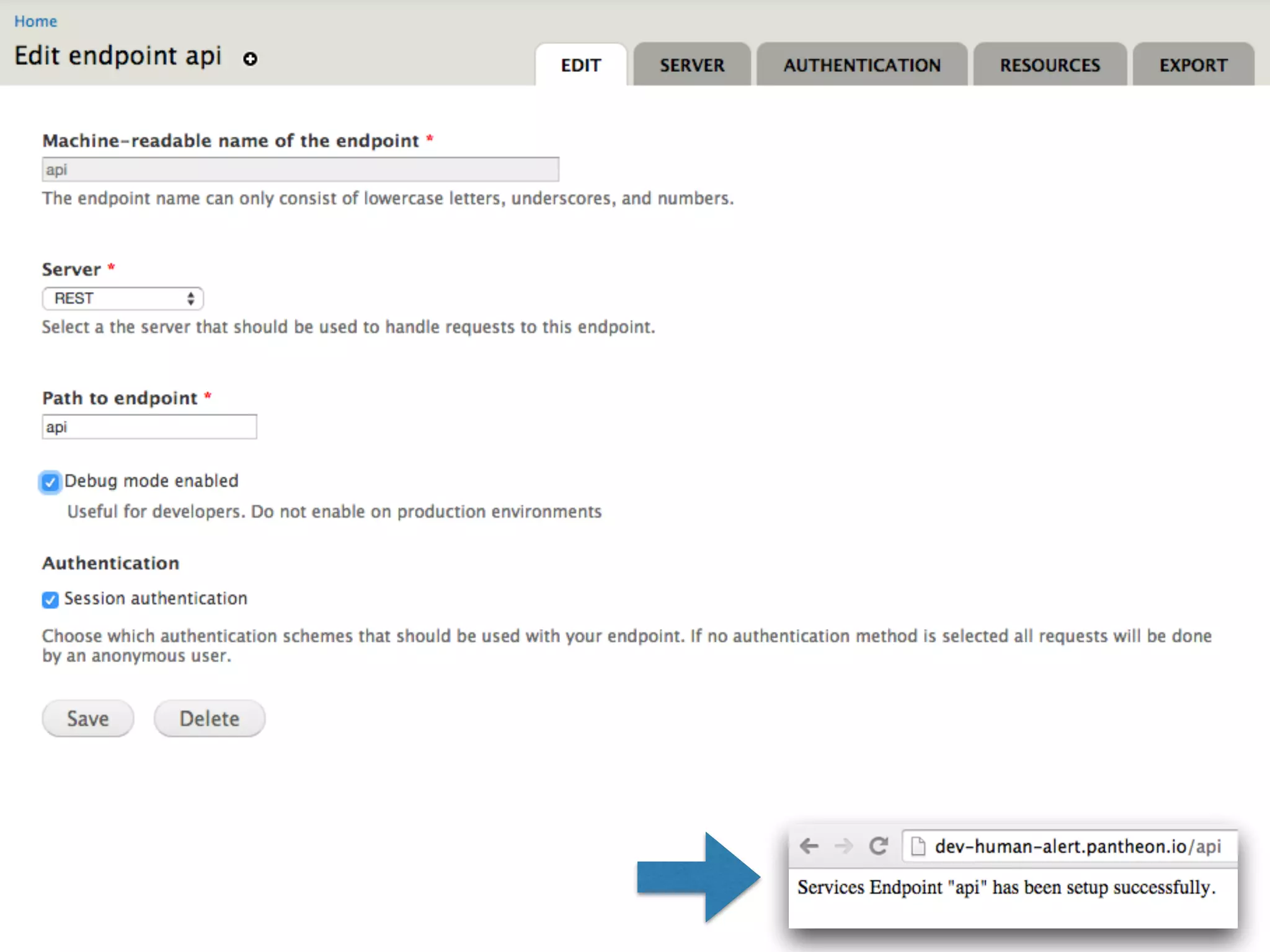Open the SERVER tab

tap(692, 64)
